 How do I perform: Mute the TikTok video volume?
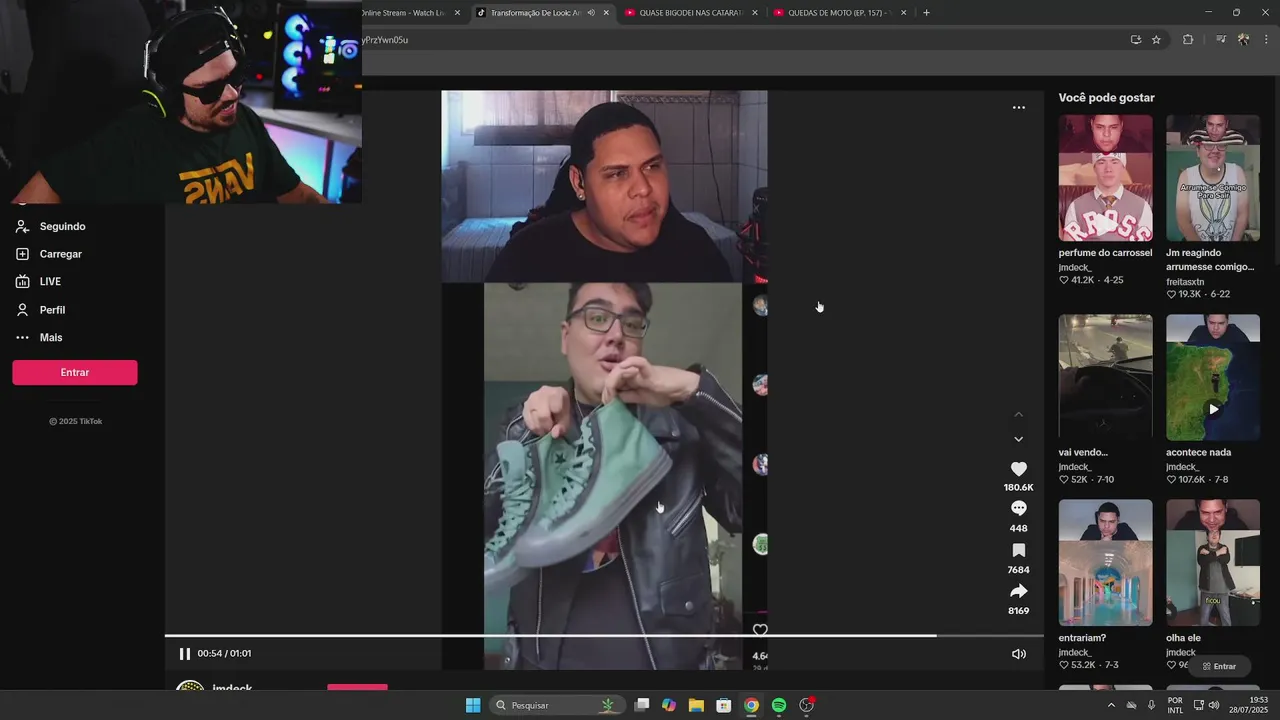click(1018, 654)
